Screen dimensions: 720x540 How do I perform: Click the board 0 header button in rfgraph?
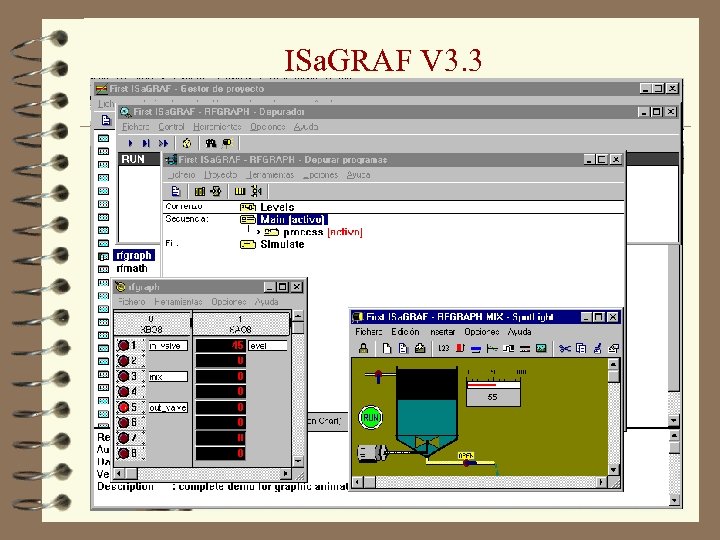click(x=152, y=324)
